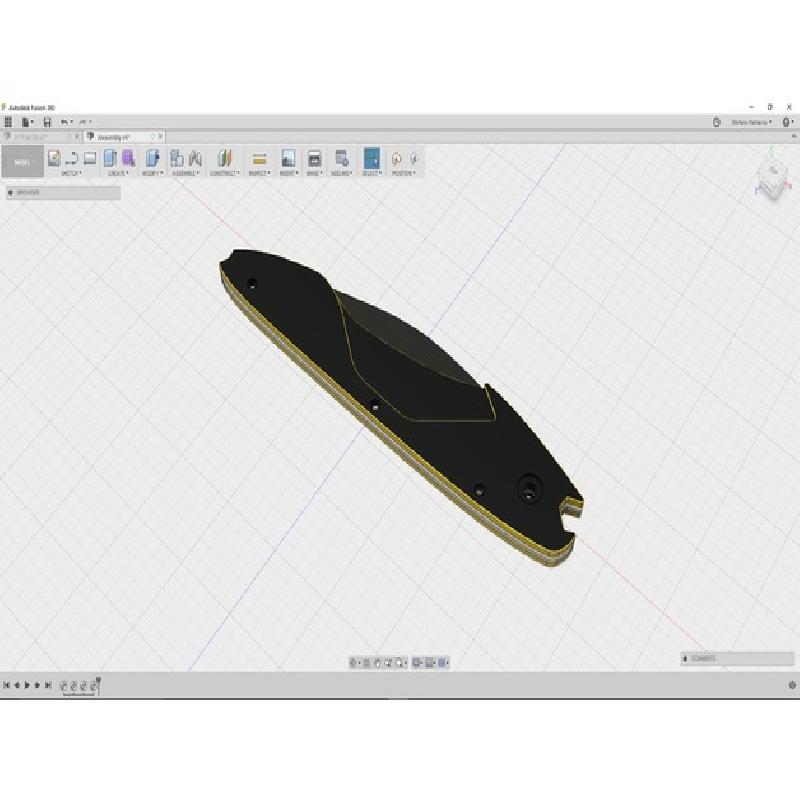Expand the CONSTRUCT dropdown label
This screenshot has width=800, height=800.
(224, 173)
